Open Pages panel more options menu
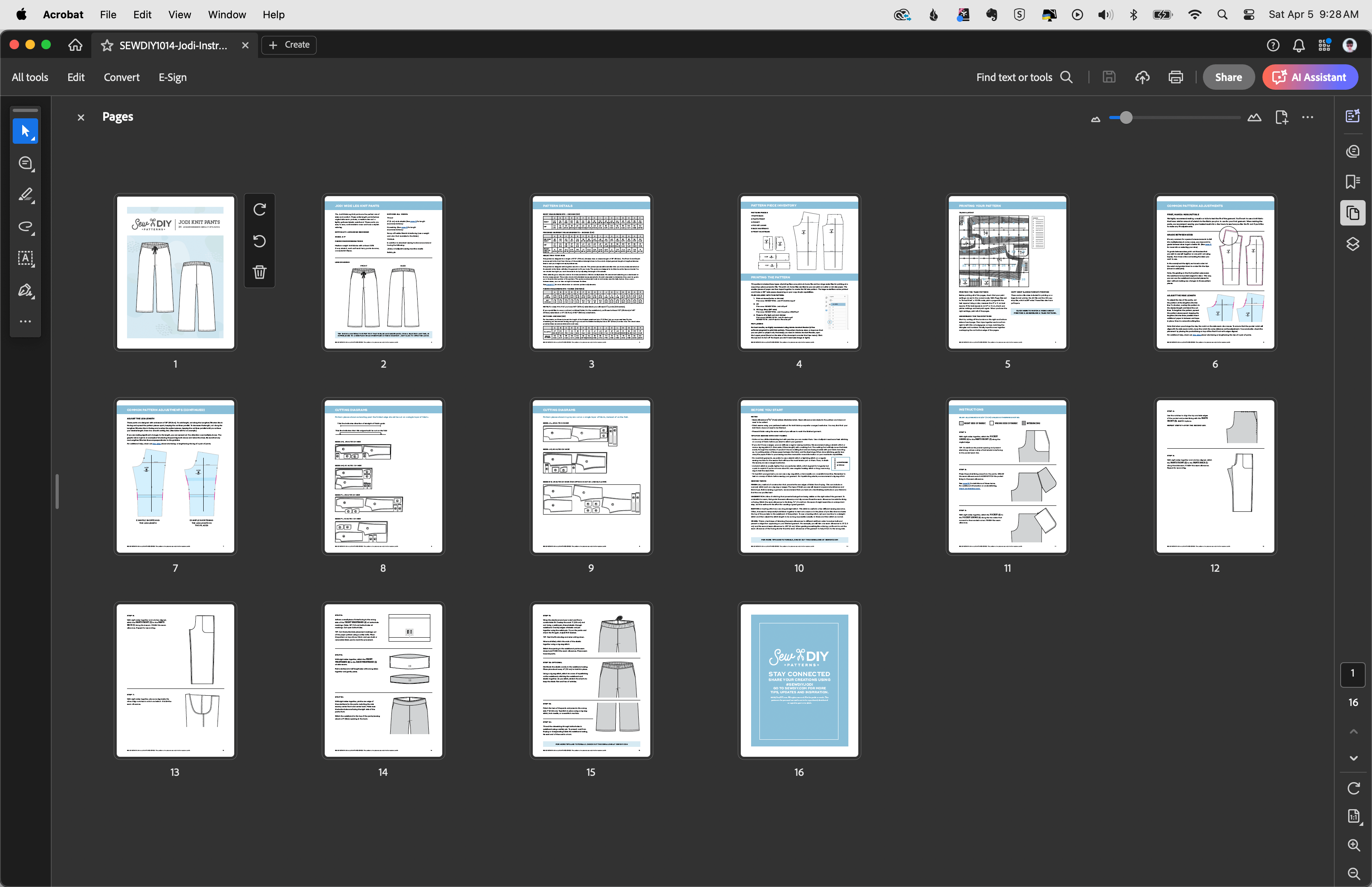 (1308, 118)
